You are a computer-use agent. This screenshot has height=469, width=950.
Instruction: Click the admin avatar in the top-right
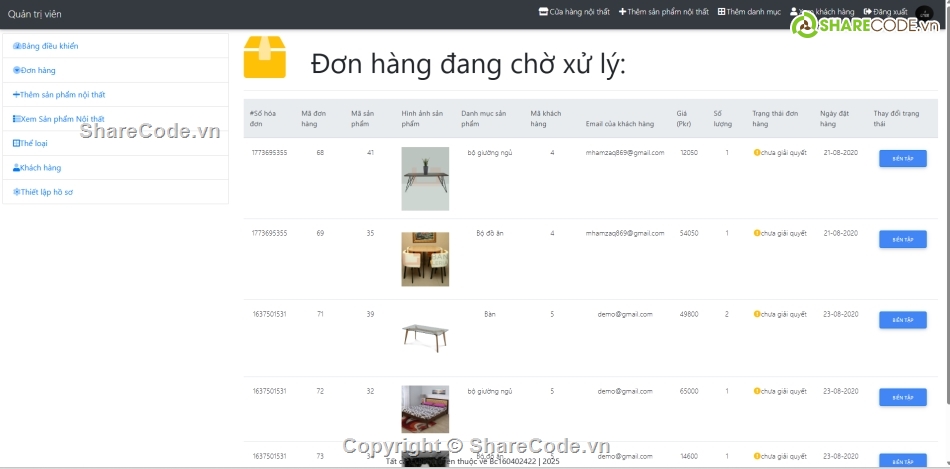click(x=924, y=15)
